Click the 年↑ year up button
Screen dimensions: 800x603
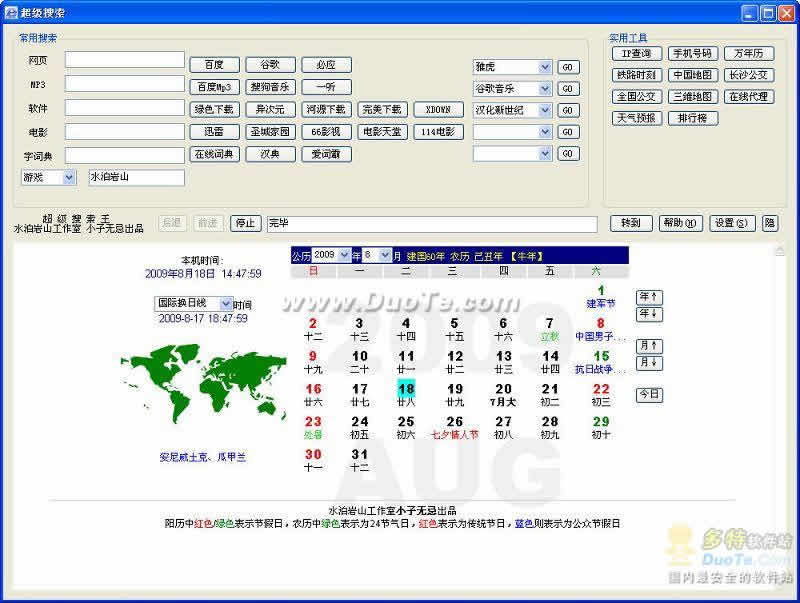pos(649,297)
